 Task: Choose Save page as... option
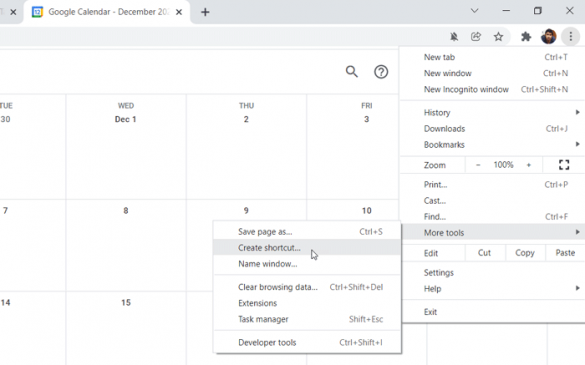[x=307, y=231]
